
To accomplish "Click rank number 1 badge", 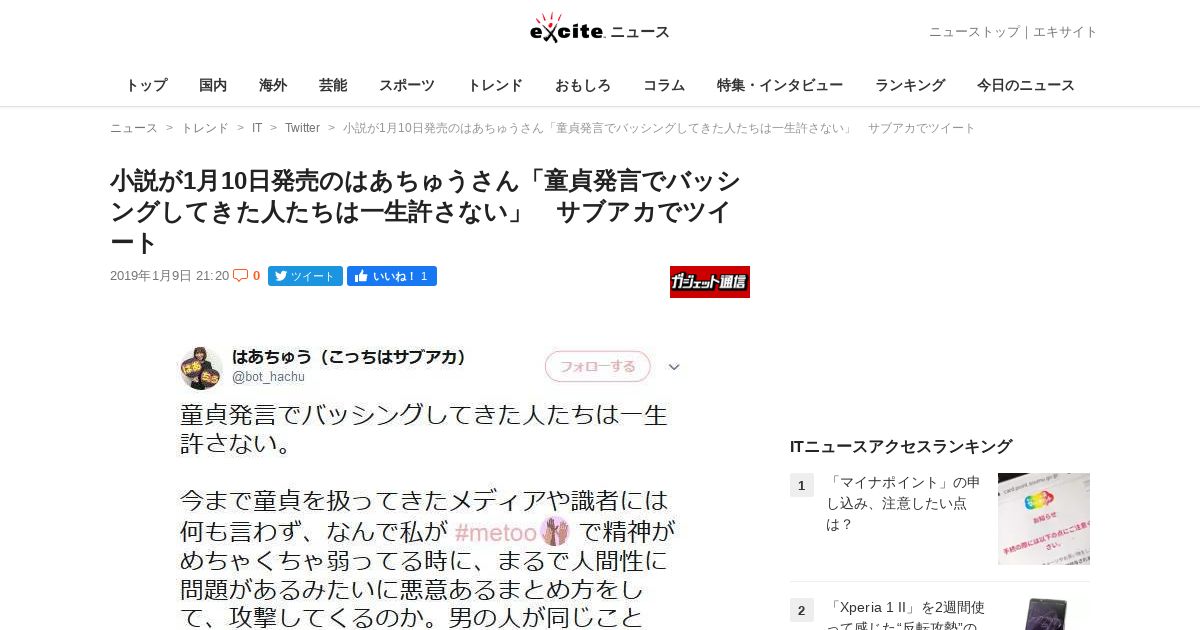I will point(802,485).
